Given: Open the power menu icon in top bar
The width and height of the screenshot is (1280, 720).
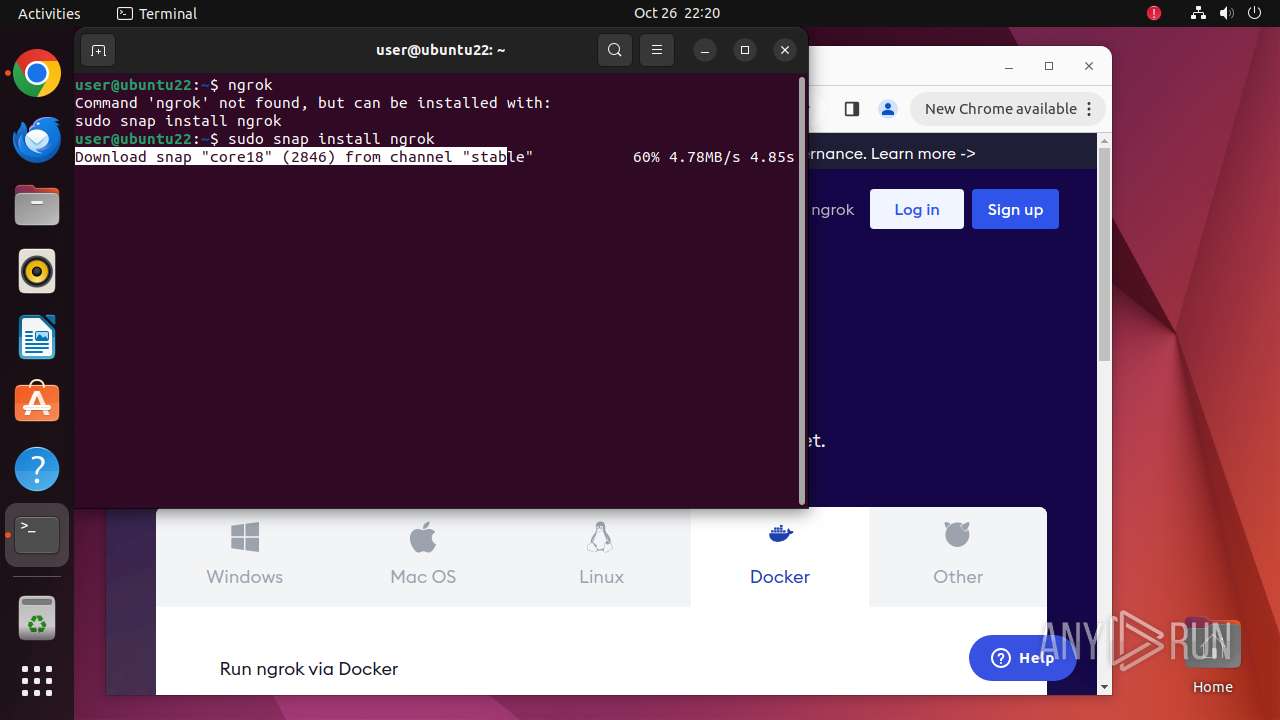Looking at the screenshot, I should (x=1254, y=14).
